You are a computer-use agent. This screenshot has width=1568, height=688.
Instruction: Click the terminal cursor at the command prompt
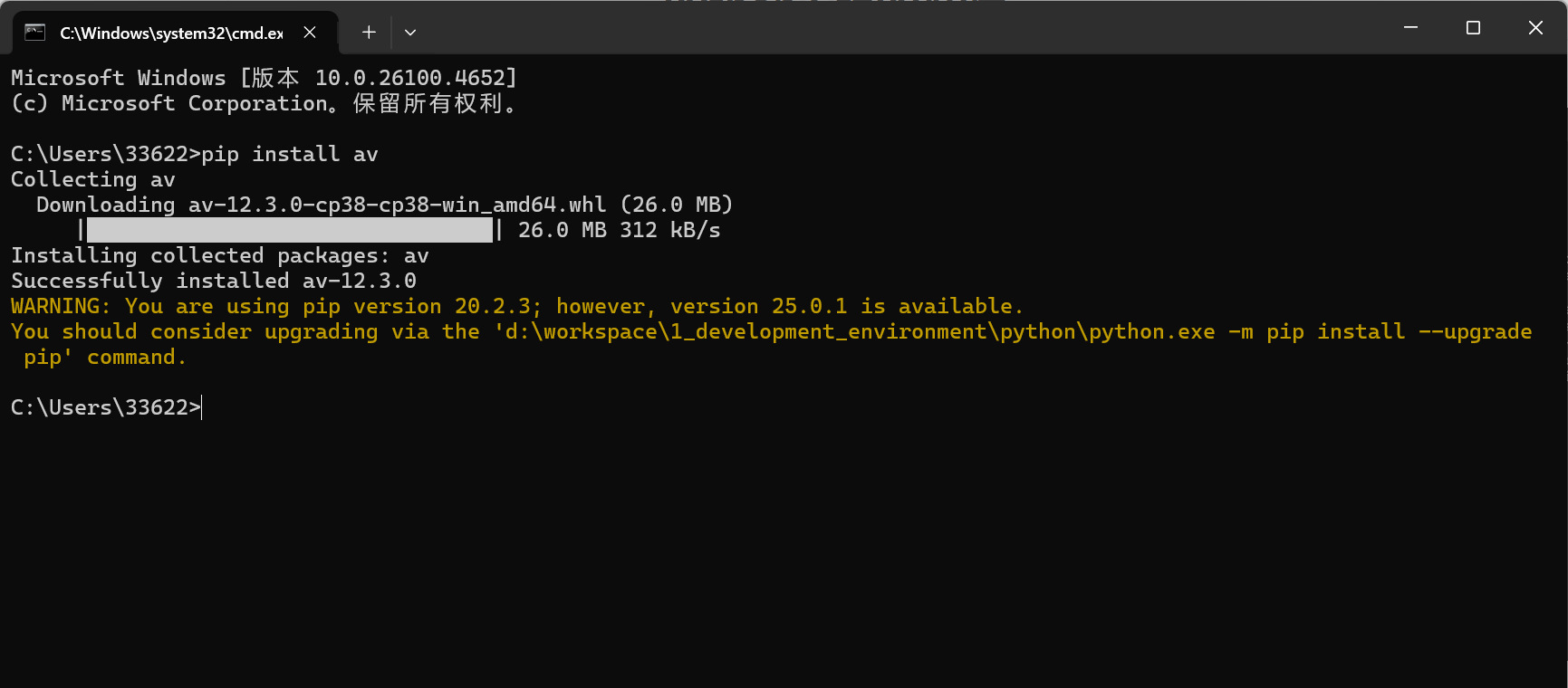point(199,407)
